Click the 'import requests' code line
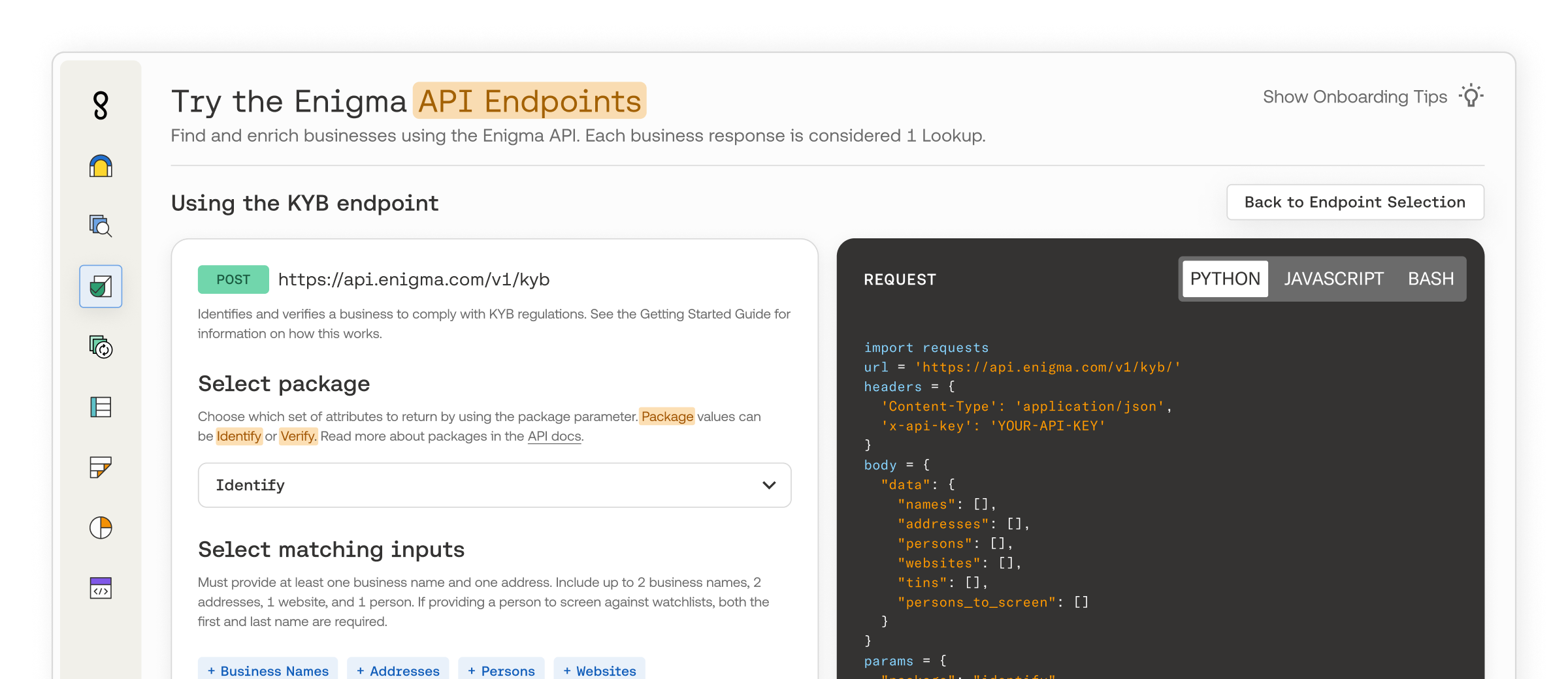The width and height of the screenshot is (1568, 679). pos(926,347)
